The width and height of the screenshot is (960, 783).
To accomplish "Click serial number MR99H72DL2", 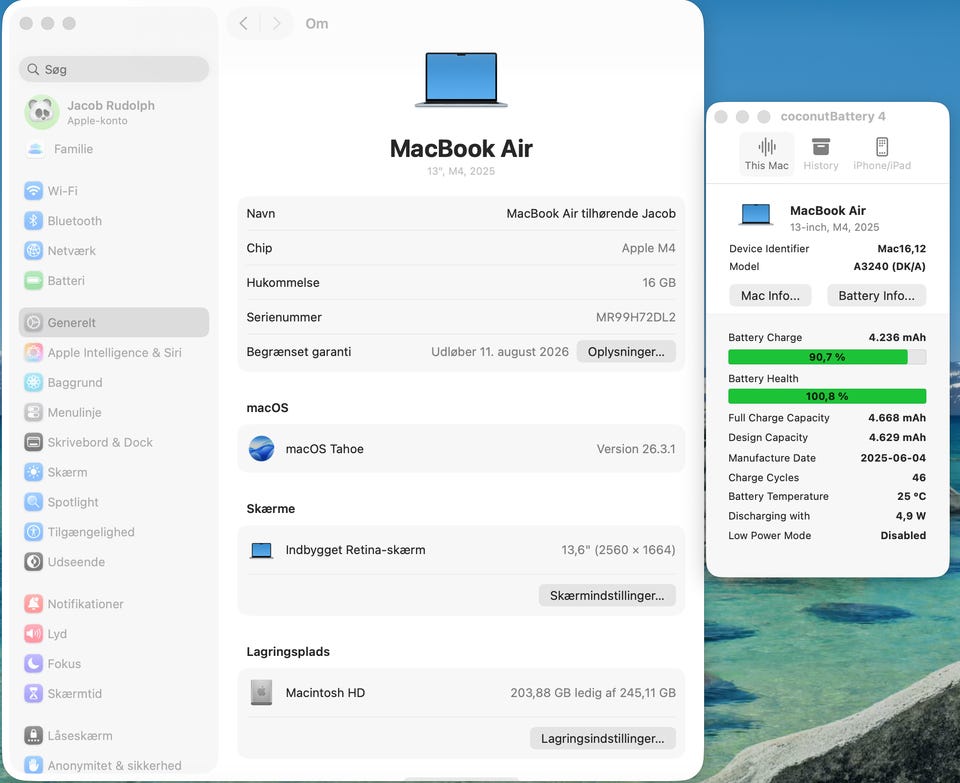I will [x=636, y=317].
